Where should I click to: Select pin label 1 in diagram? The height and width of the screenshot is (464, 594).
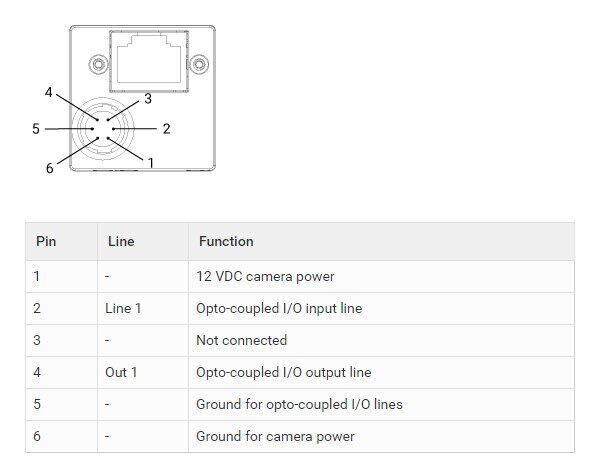(x=151, y=163)
